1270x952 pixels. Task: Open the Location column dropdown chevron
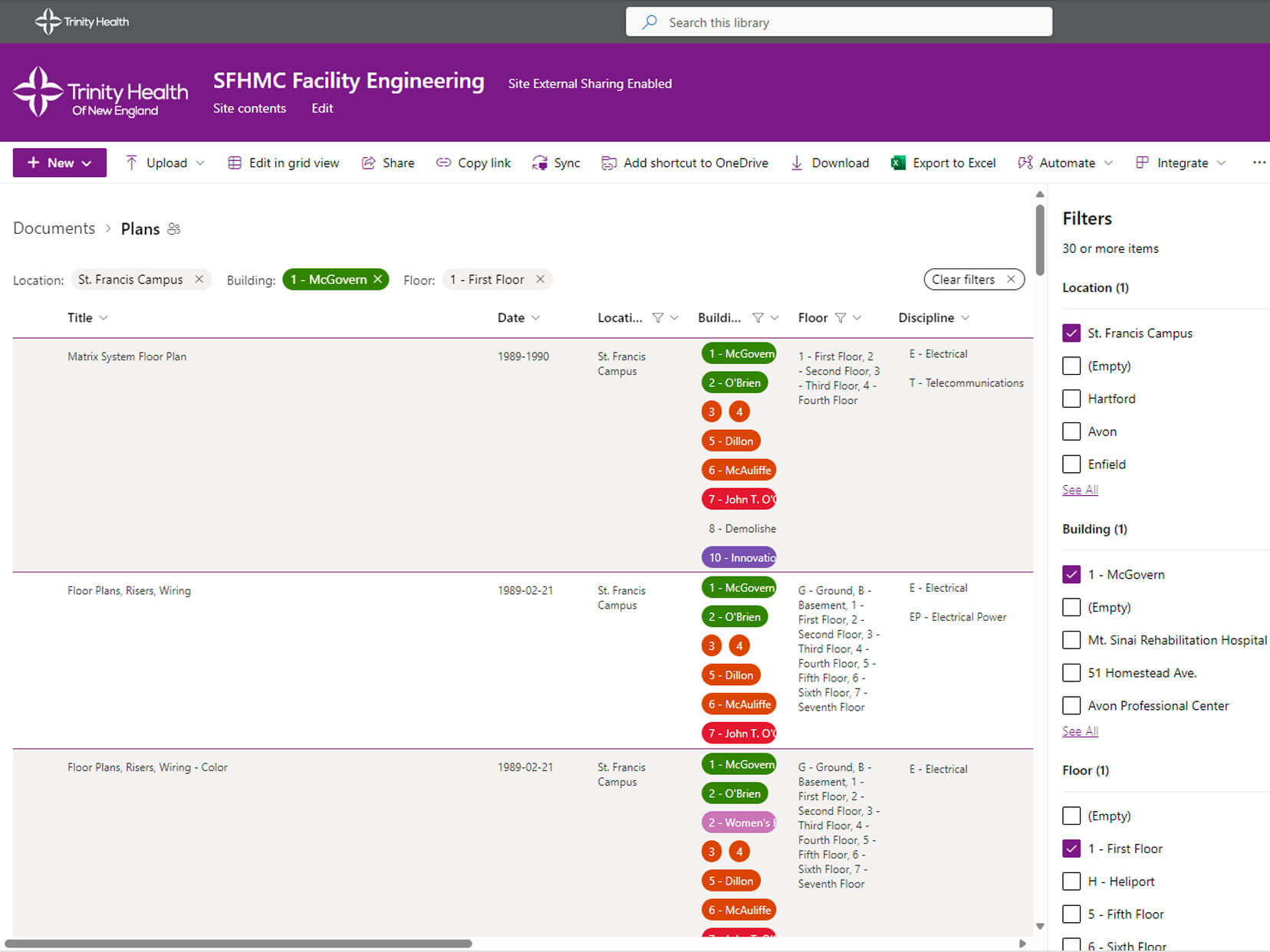tap(674, 317)
